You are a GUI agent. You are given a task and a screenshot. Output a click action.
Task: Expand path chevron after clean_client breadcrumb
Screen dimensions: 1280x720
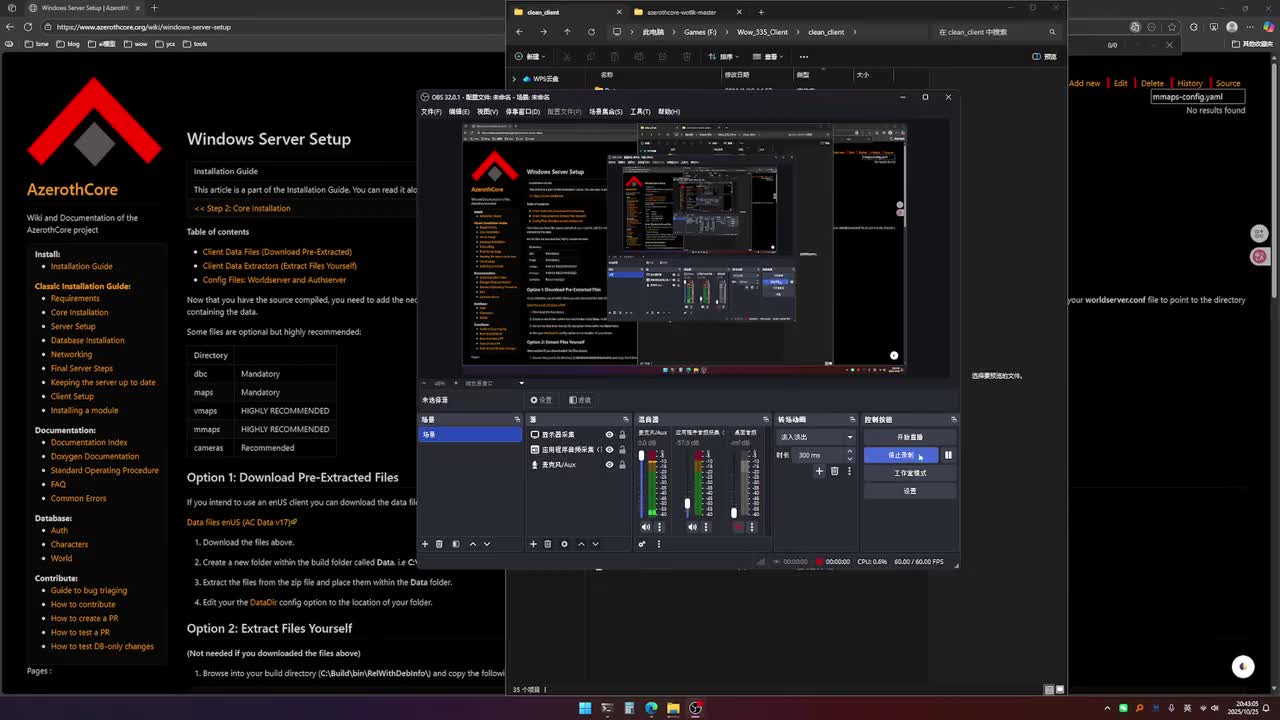[x=855, y=32]
